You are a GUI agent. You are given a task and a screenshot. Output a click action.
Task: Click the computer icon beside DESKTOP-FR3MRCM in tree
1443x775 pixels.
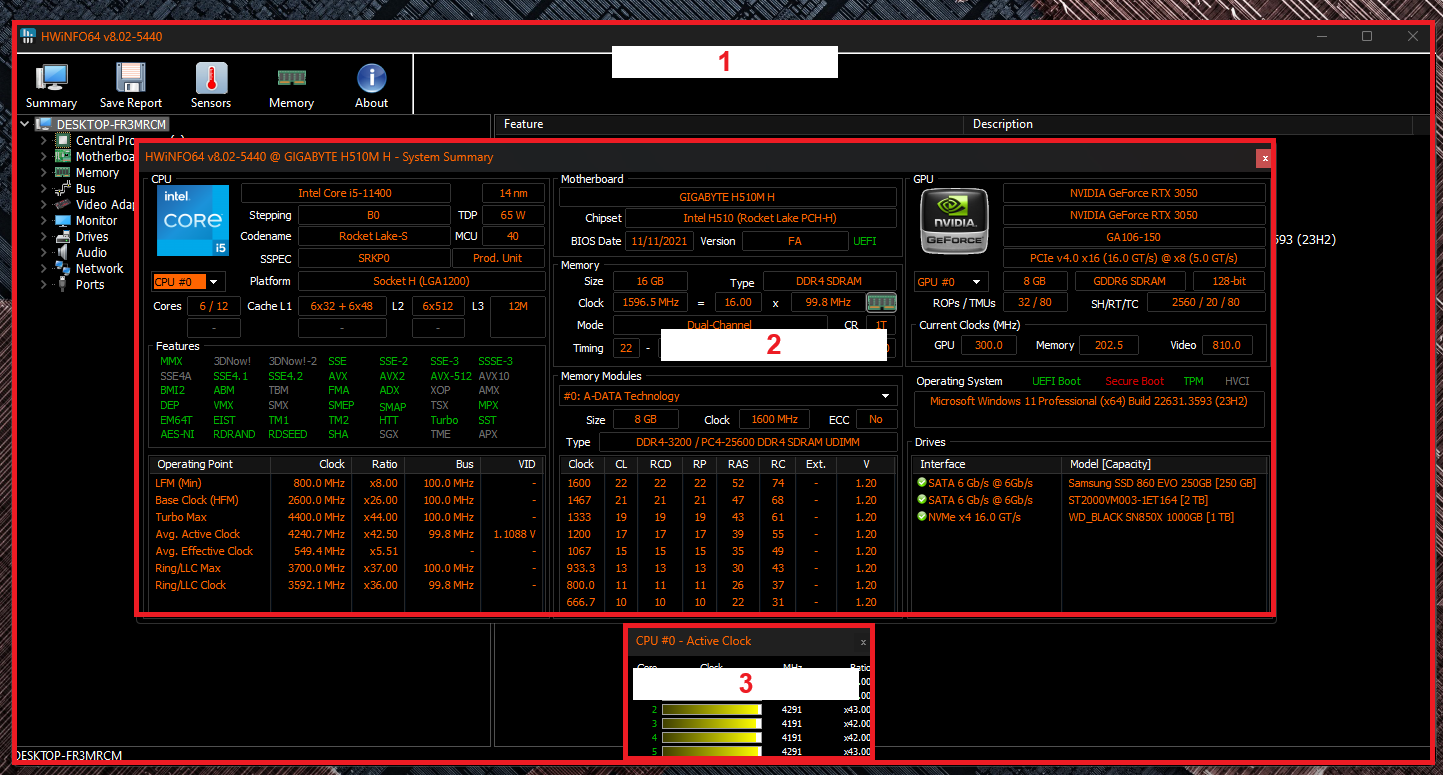pos(43,124)
